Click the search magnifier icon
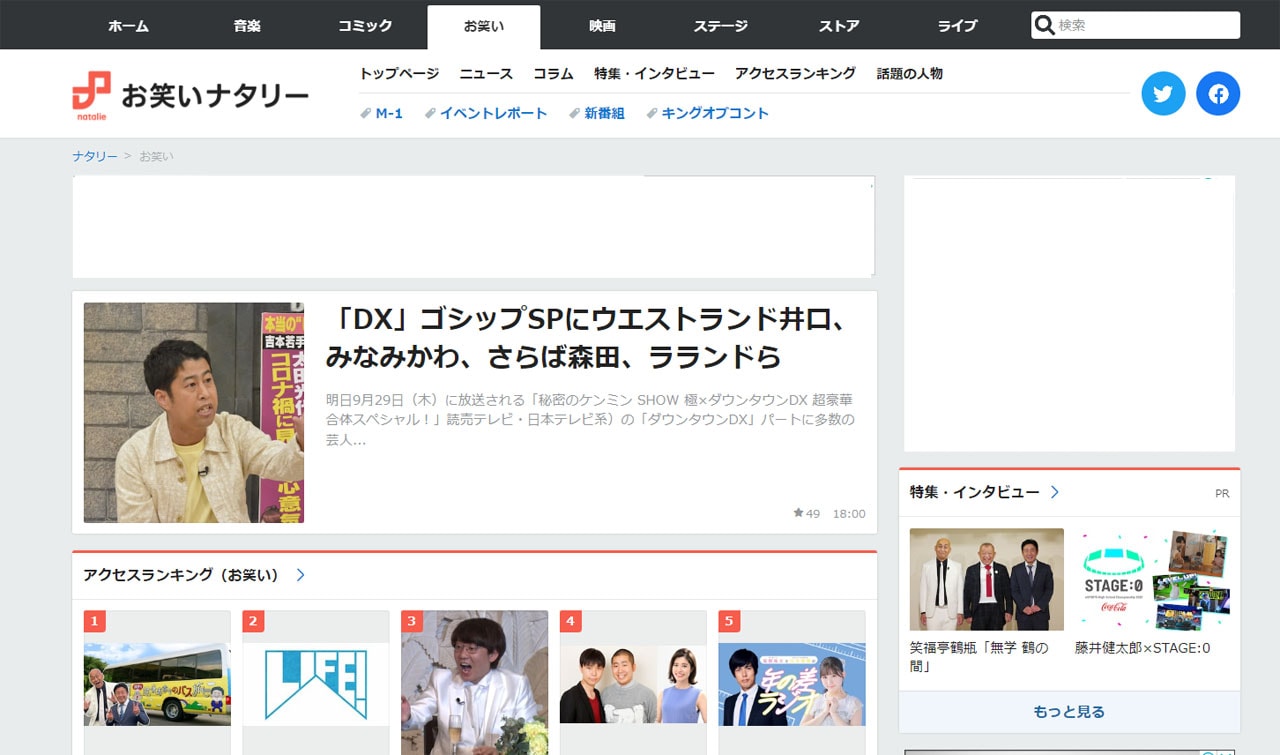 coord(1045,24)
